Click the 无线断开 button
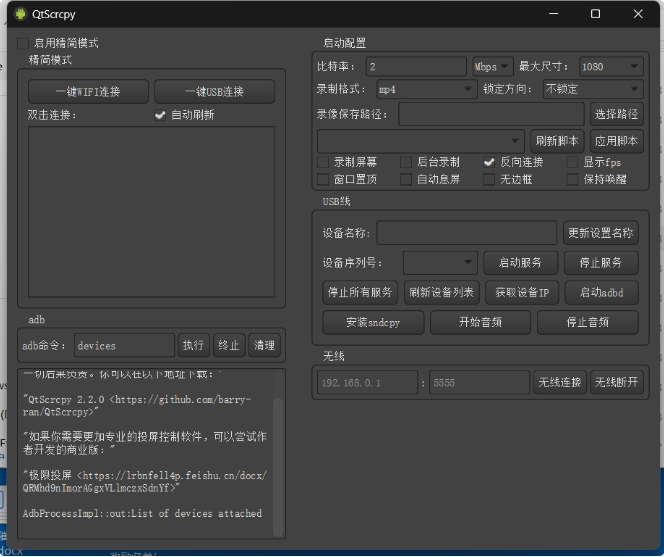 (x=617, y=382)
